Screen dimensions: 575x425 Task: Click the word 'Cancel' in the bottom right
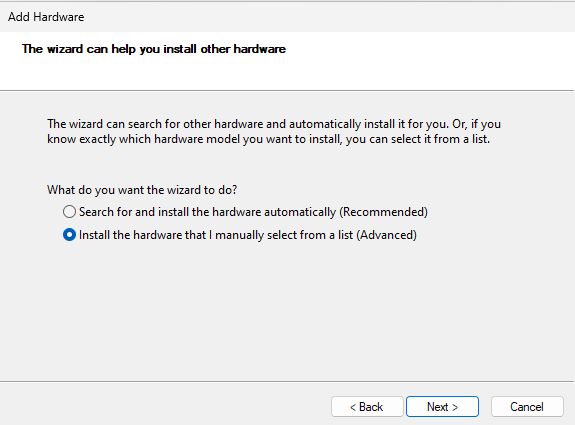[527, 407]
